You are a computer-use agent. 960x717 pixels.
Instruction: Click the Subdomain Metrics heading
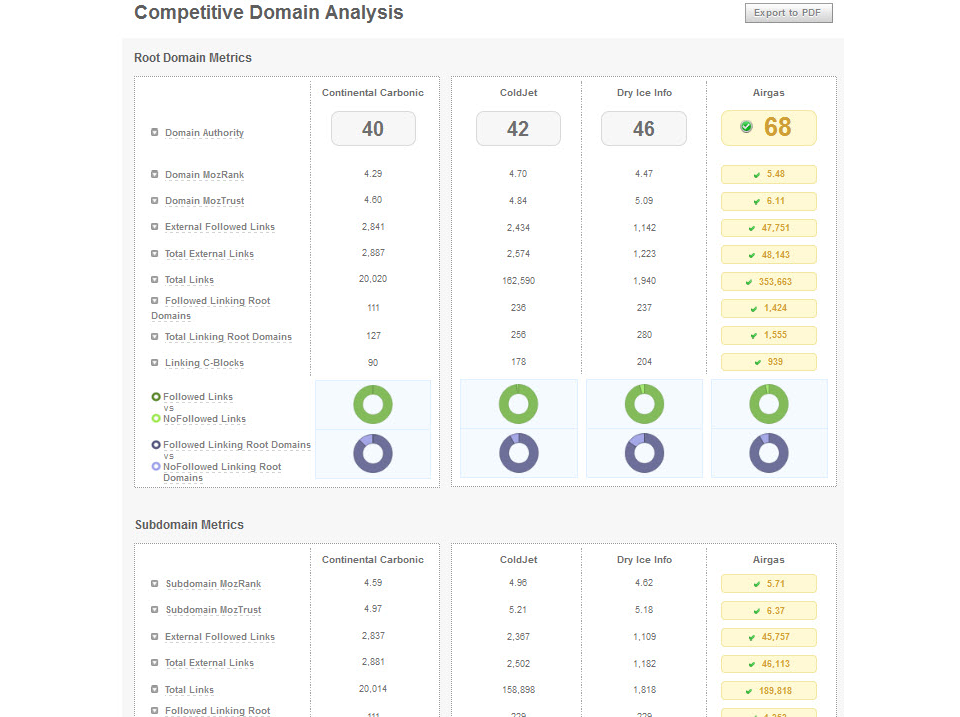click(x=189, y=525)
